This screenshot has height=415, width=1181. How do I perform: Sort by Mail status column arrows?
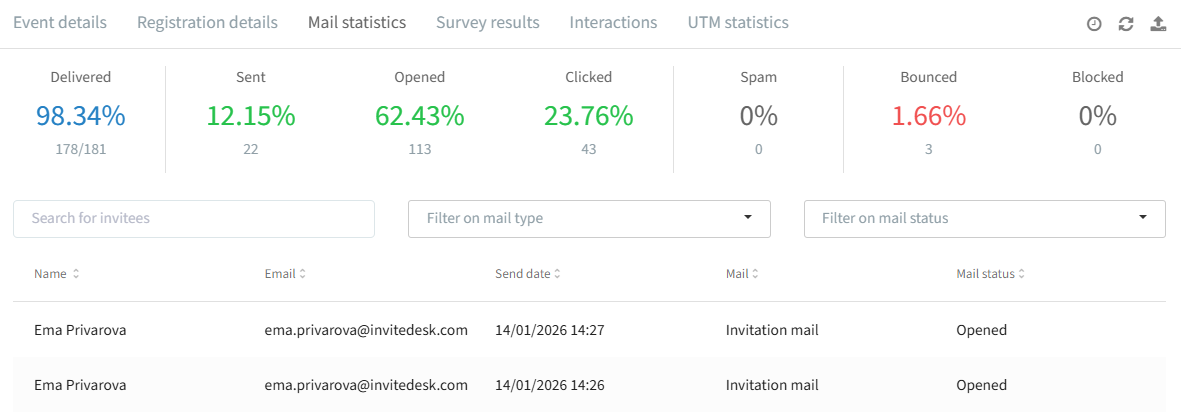pyautogui.click(x=1022, y=274)
